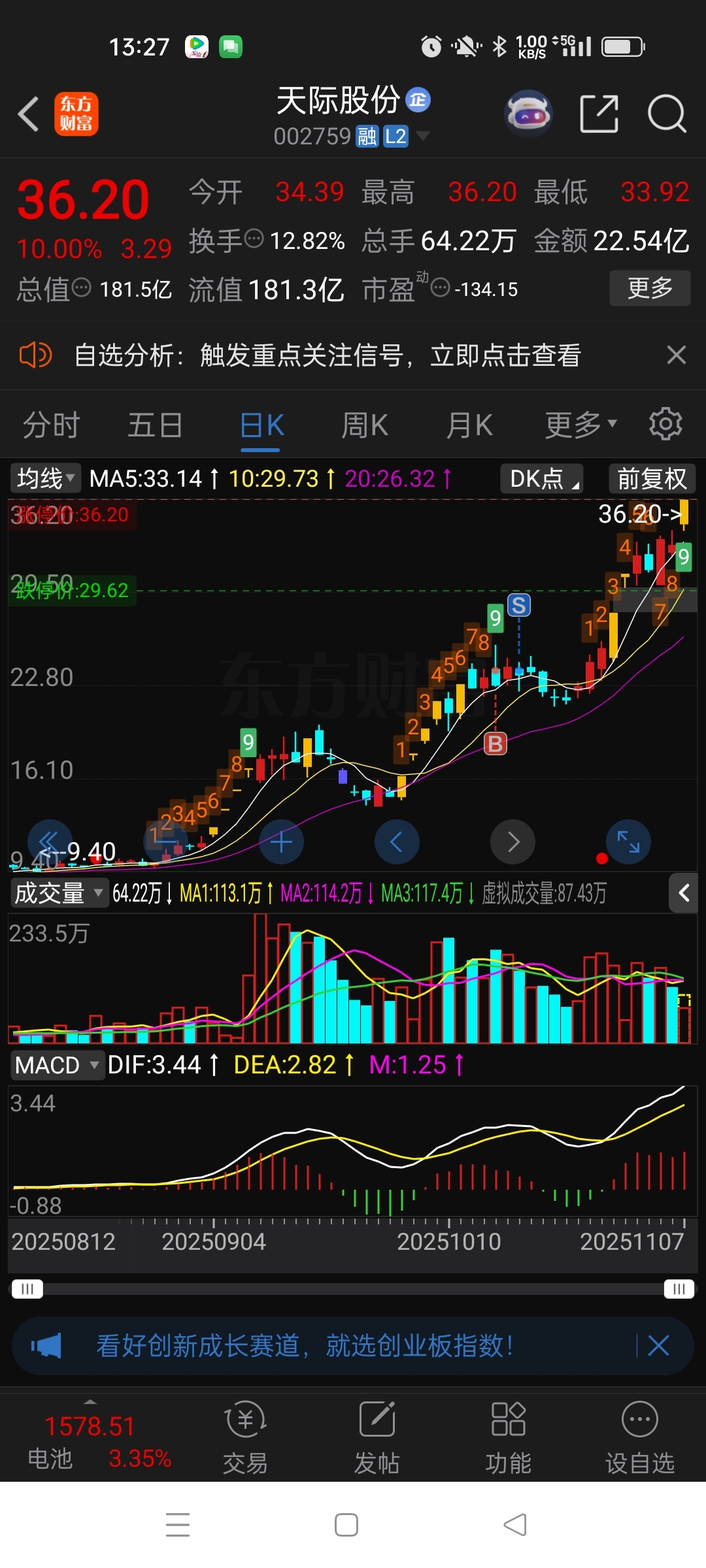Image resolution: width=706 pixels, height=1568 pixels.
Task: Open 看好创新成长赛道 promo link
Action: (305, 1346)
